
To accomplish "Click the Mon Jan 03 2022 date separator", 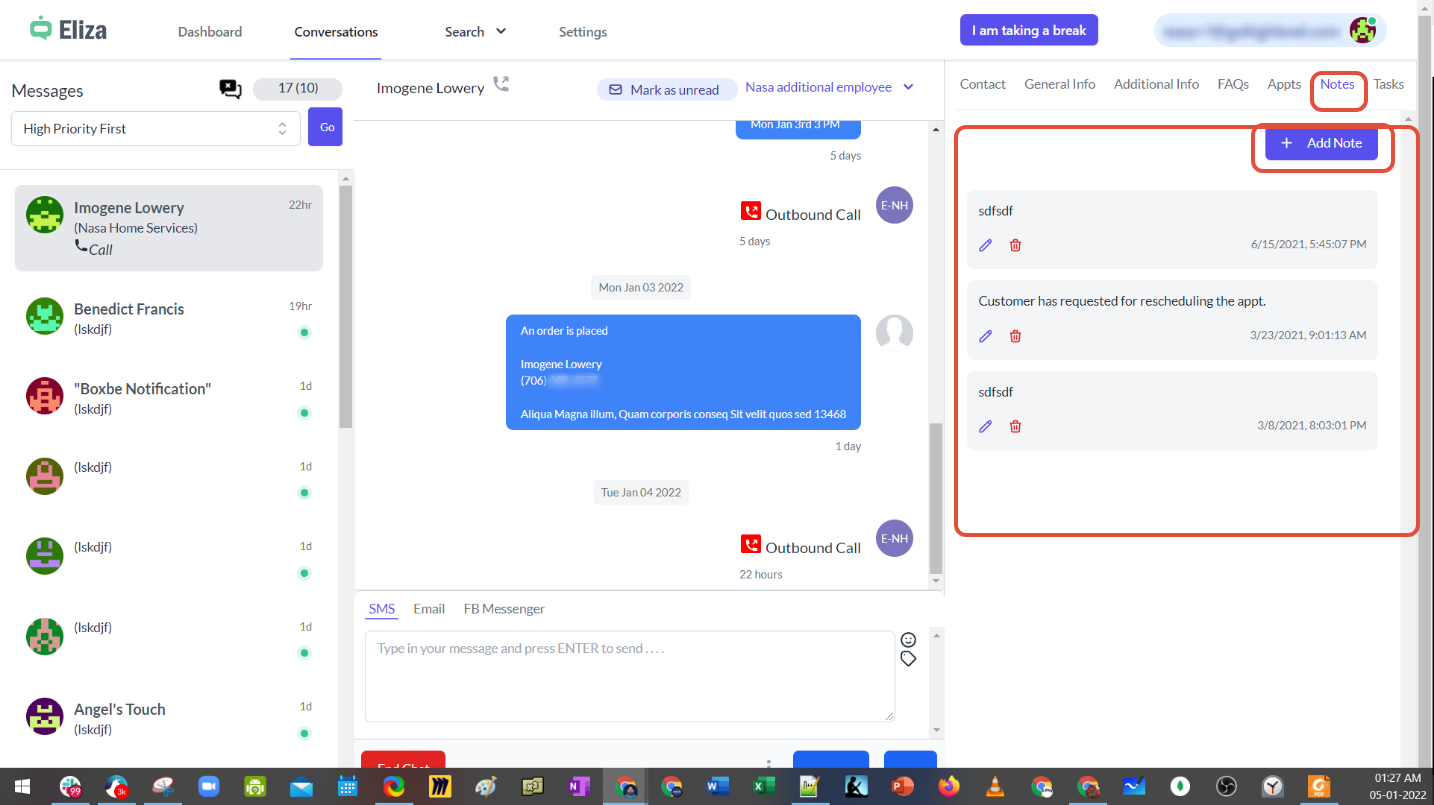I will tap(641, 287).
